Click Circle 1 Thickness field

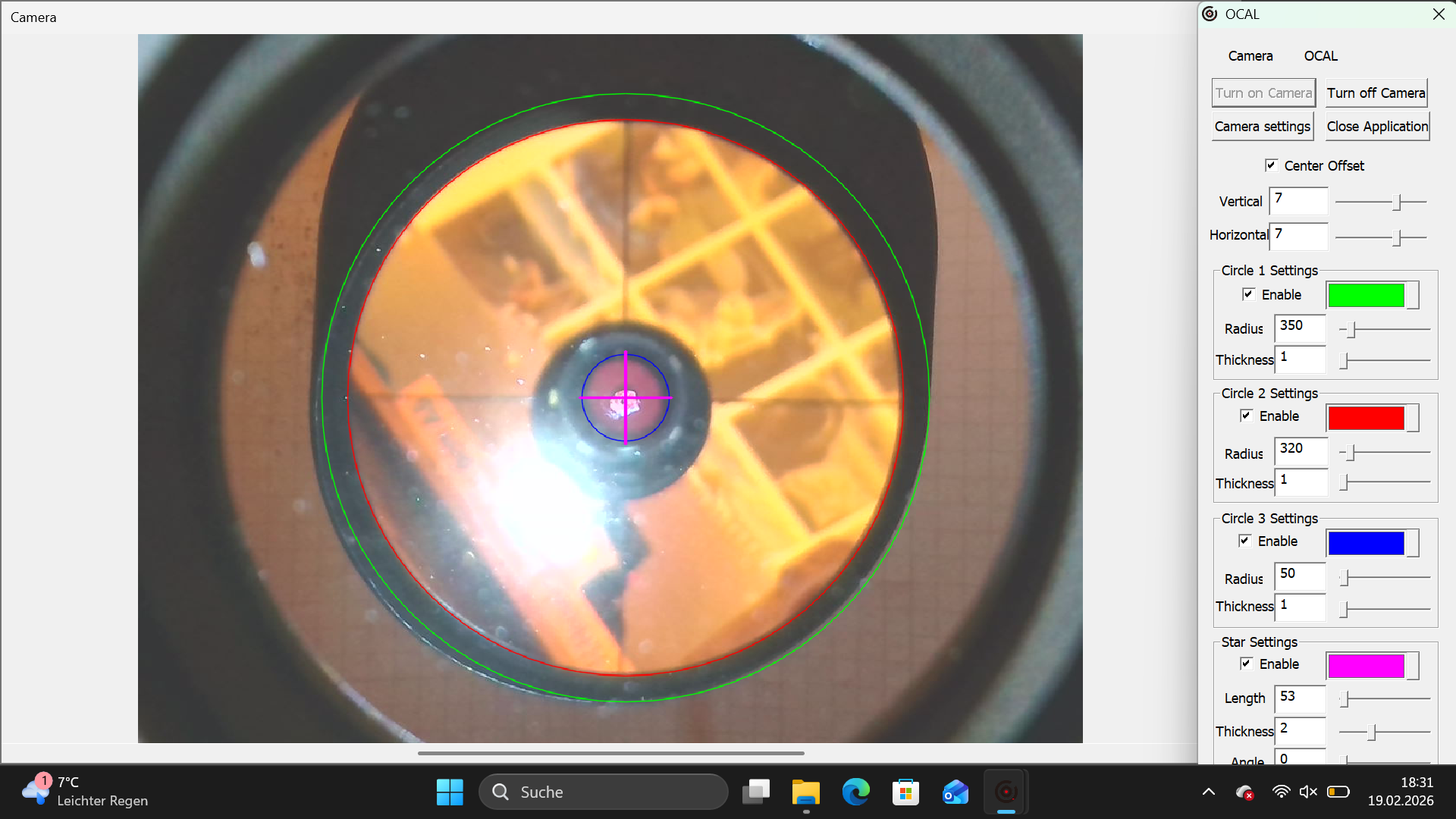[1301, 359]
